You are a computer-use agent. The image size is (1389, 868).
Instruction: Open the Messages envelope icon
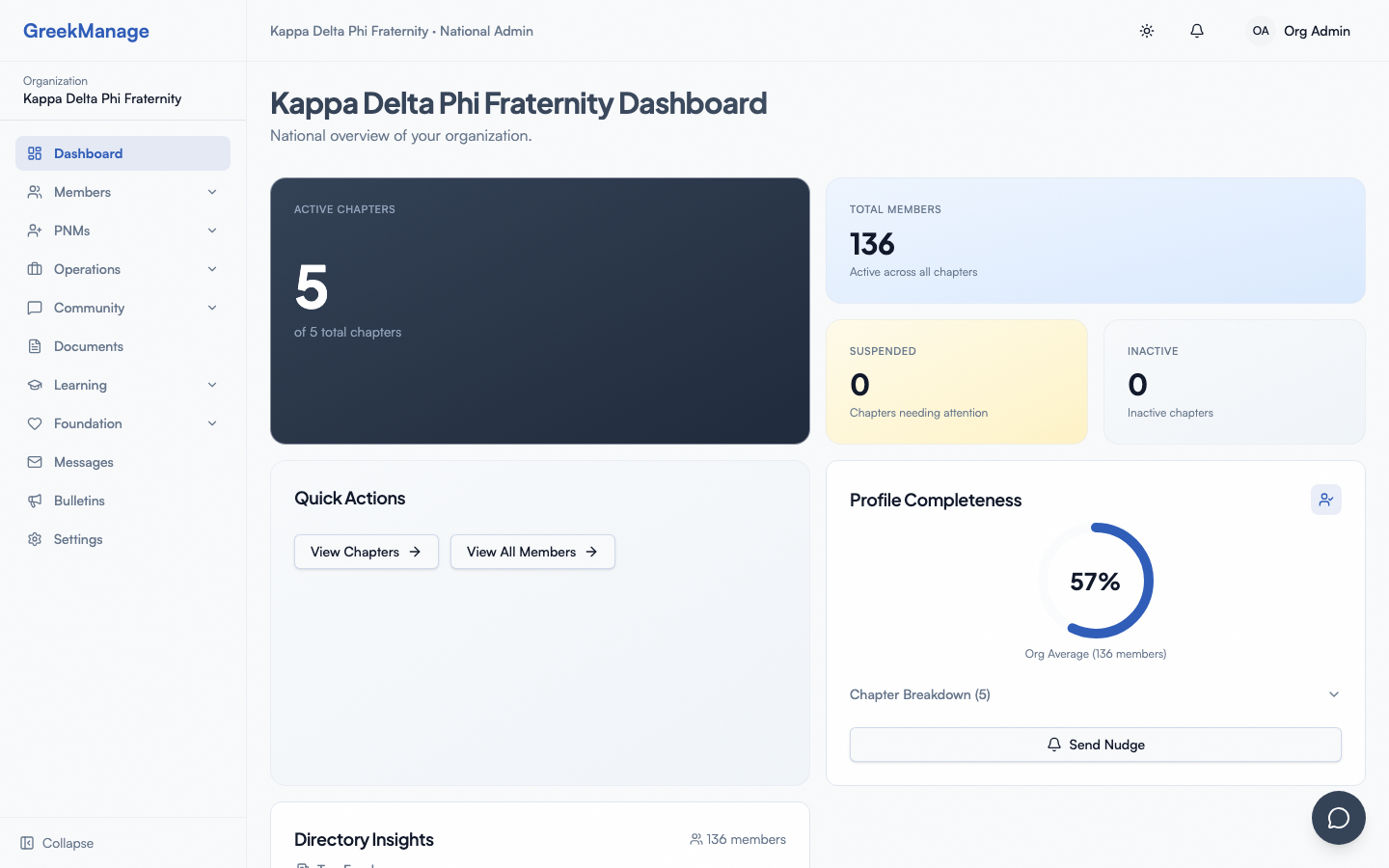35,462
